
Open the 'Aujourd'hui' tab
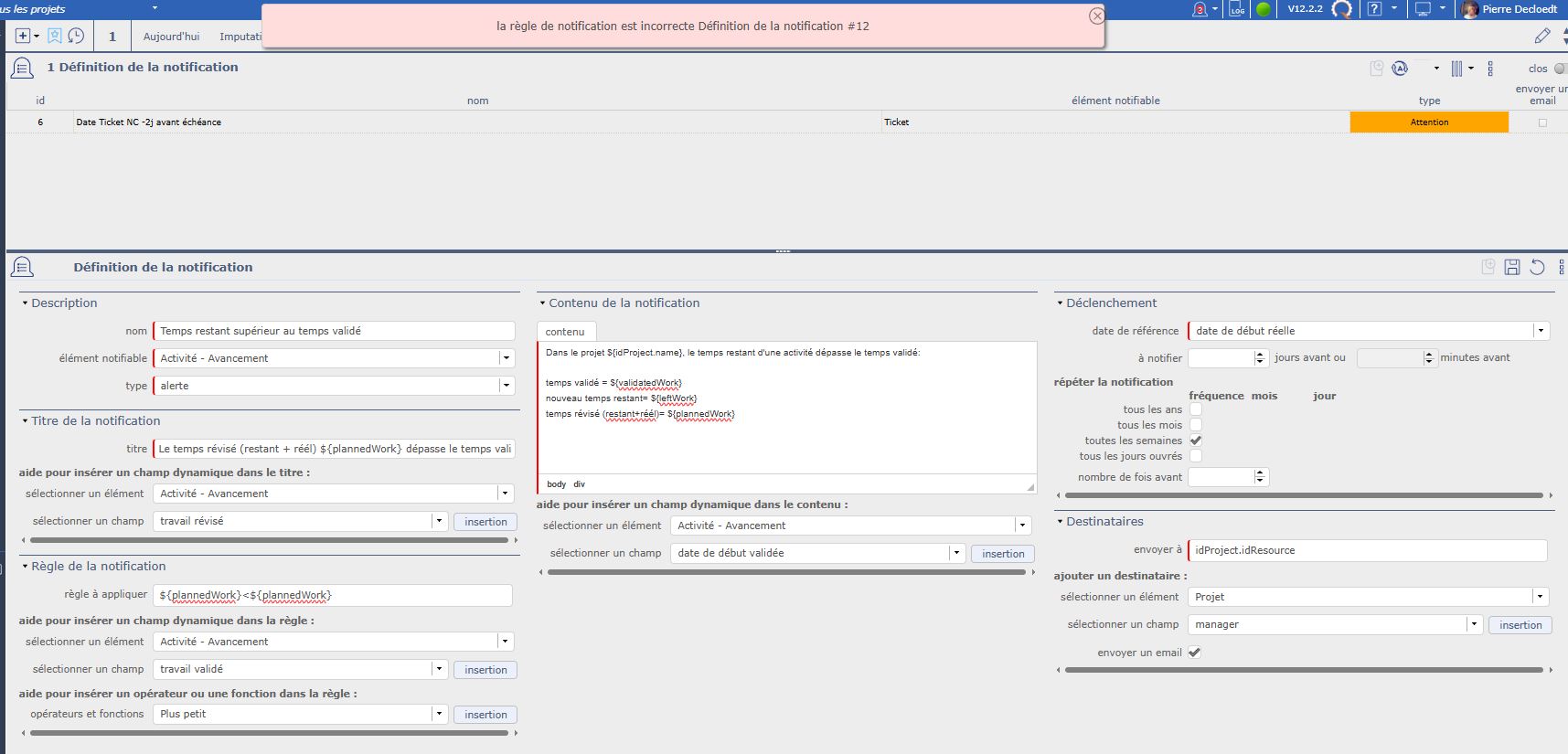coord(171,37)
